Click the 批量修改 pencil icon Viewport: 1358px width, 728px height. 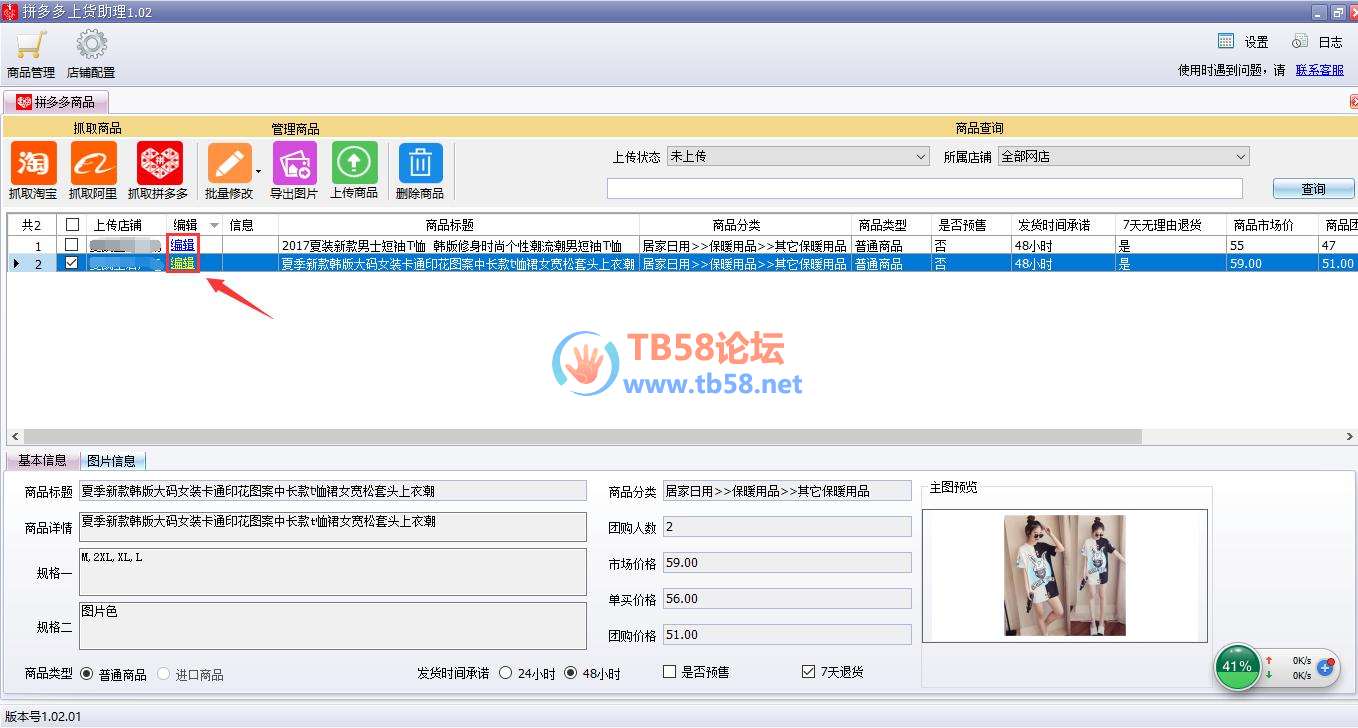229,163
